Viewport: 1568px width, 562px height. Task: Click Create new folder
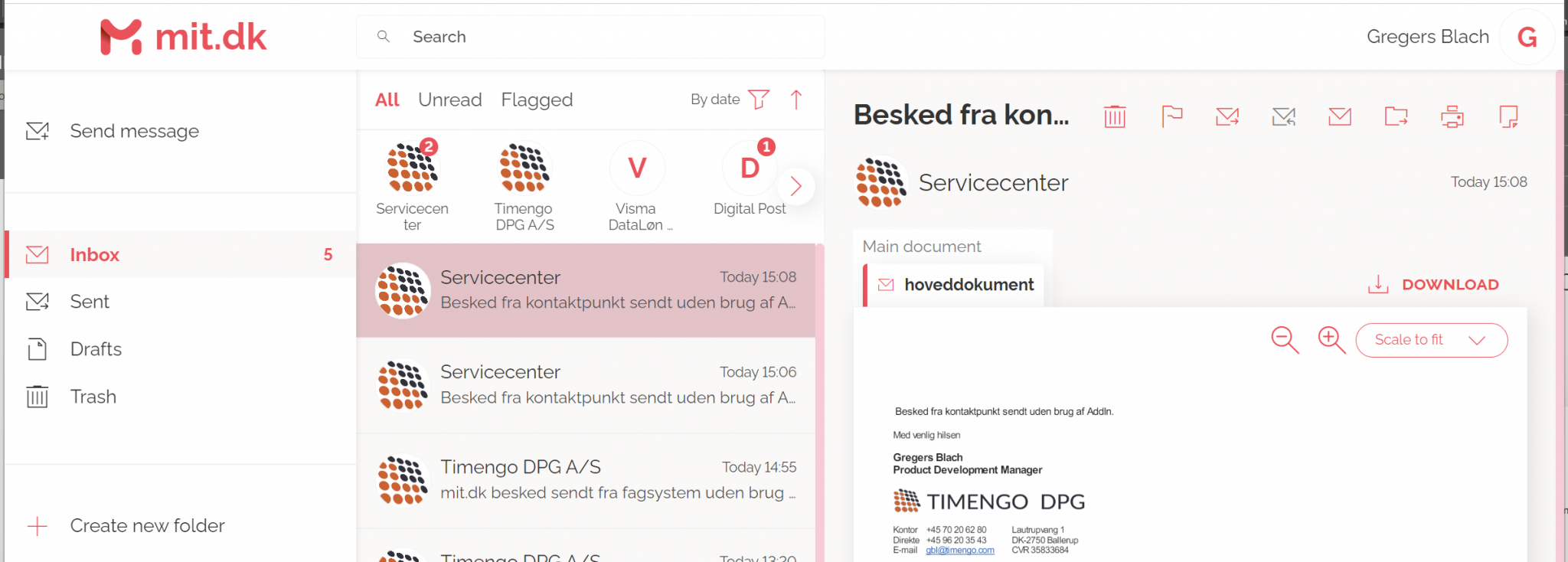tap(147, 526)
